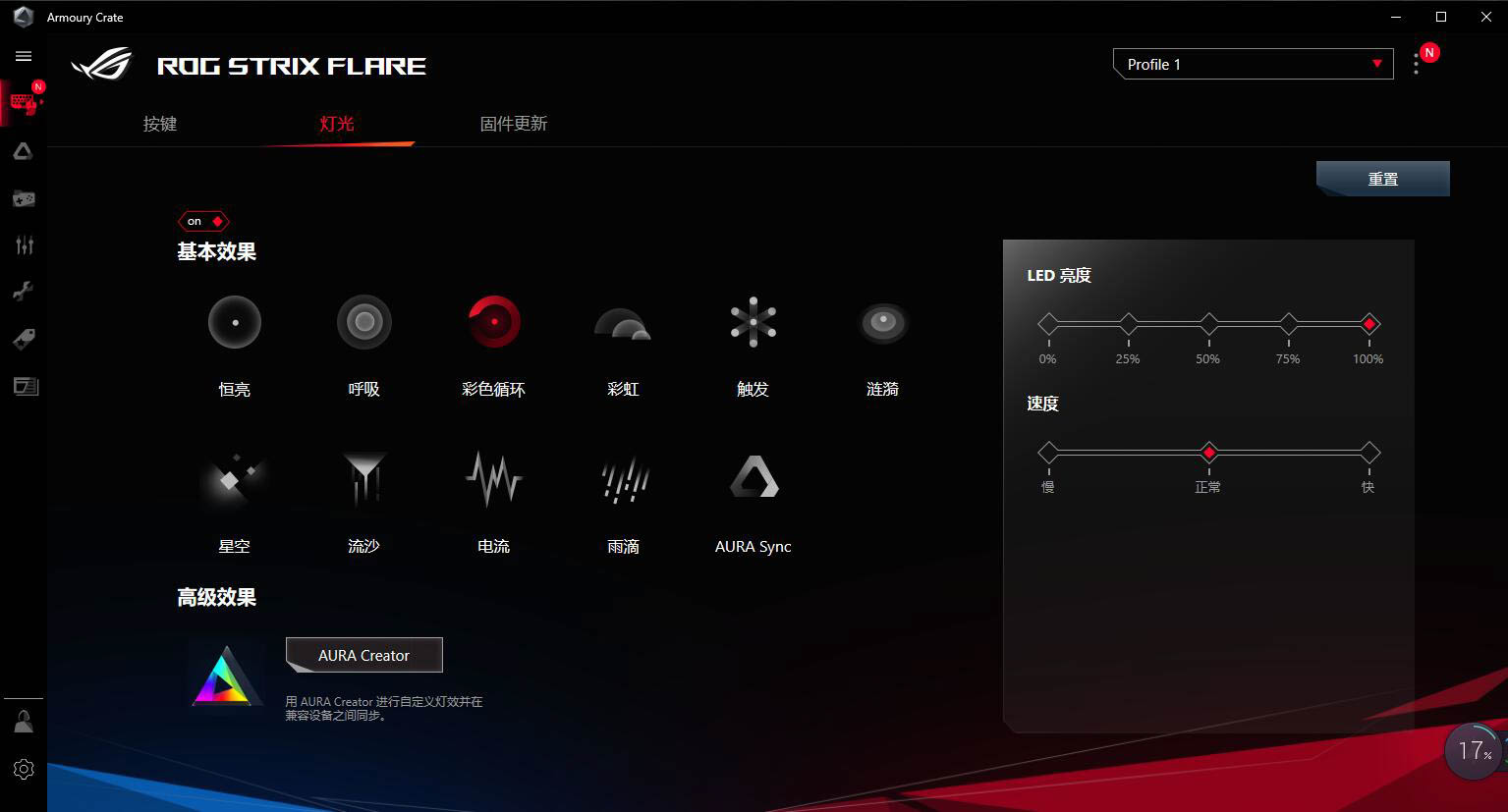Screen dimensions: 1508x812
Task: Open the Profile 1 dropdown
Action: (1254, 64)
